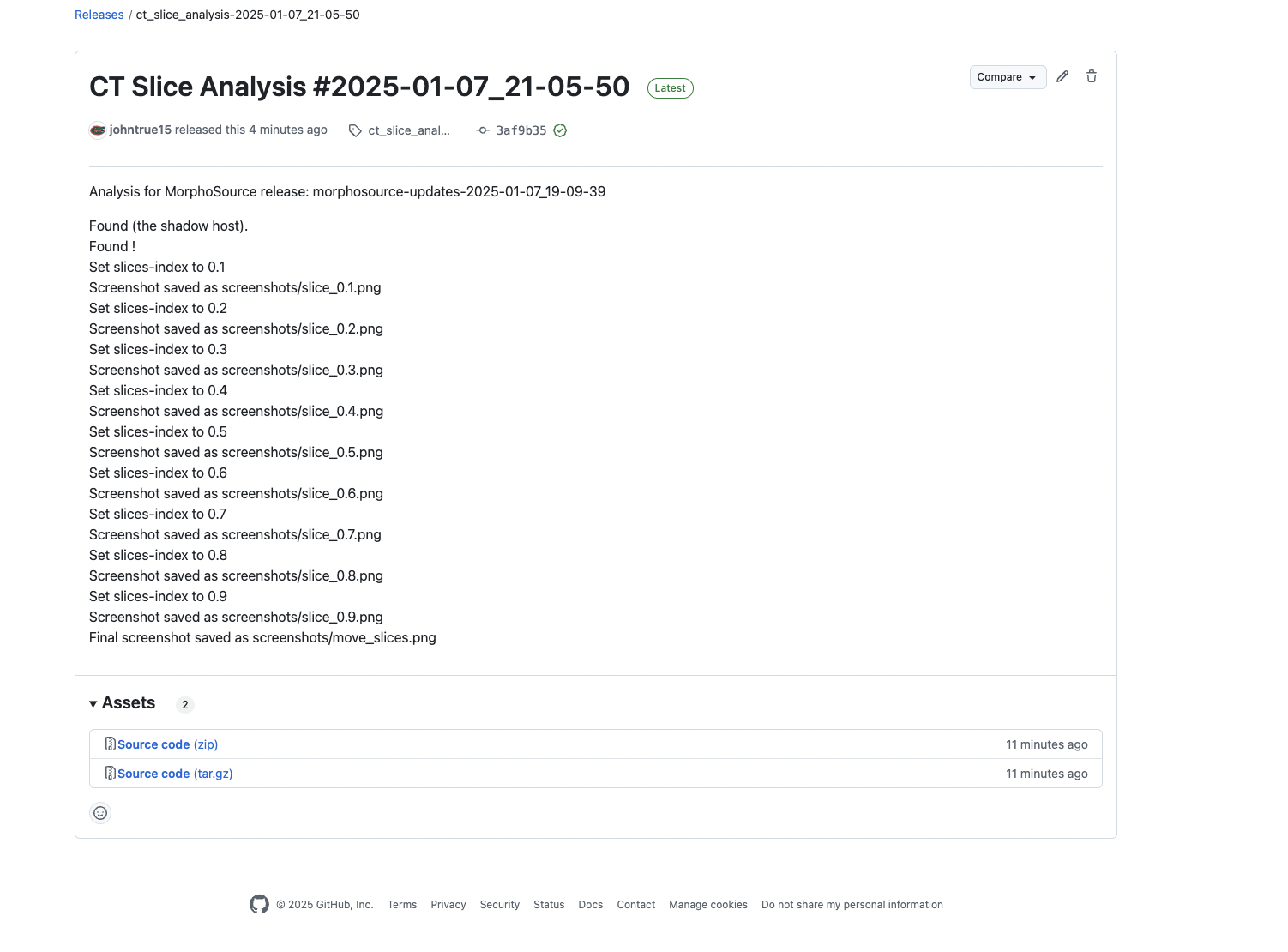Open johntrue15 user profile link
Image resolution: width=1288 pixels, height=952 pixels.
pos(141,130)
